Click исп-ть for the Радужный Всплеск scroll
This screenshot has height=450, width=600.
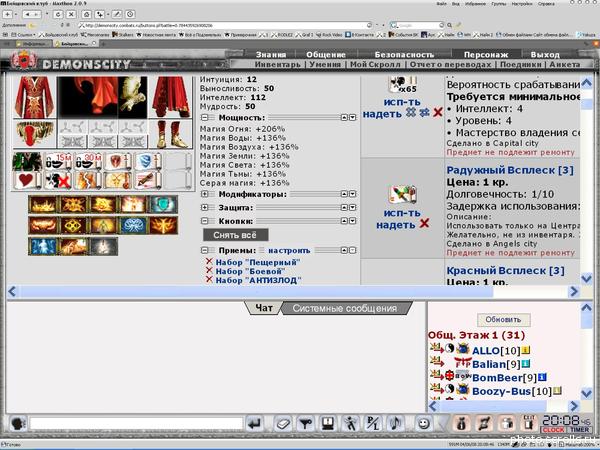(x=402, y=213)
